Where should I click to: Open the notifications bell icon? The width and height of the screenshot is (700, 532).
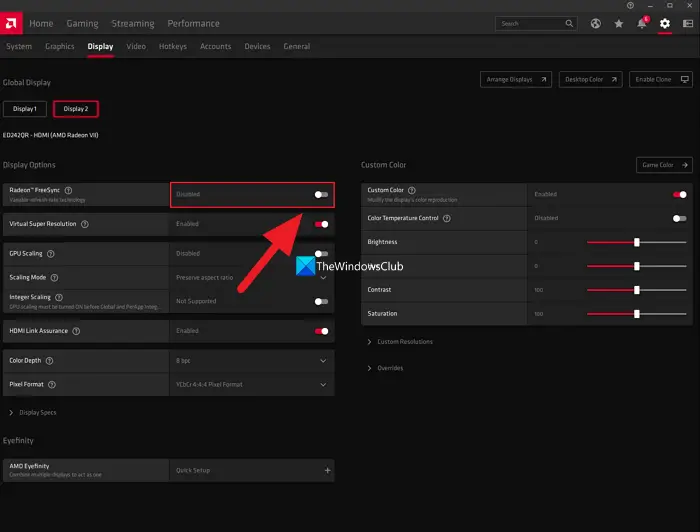pos(642,23)
